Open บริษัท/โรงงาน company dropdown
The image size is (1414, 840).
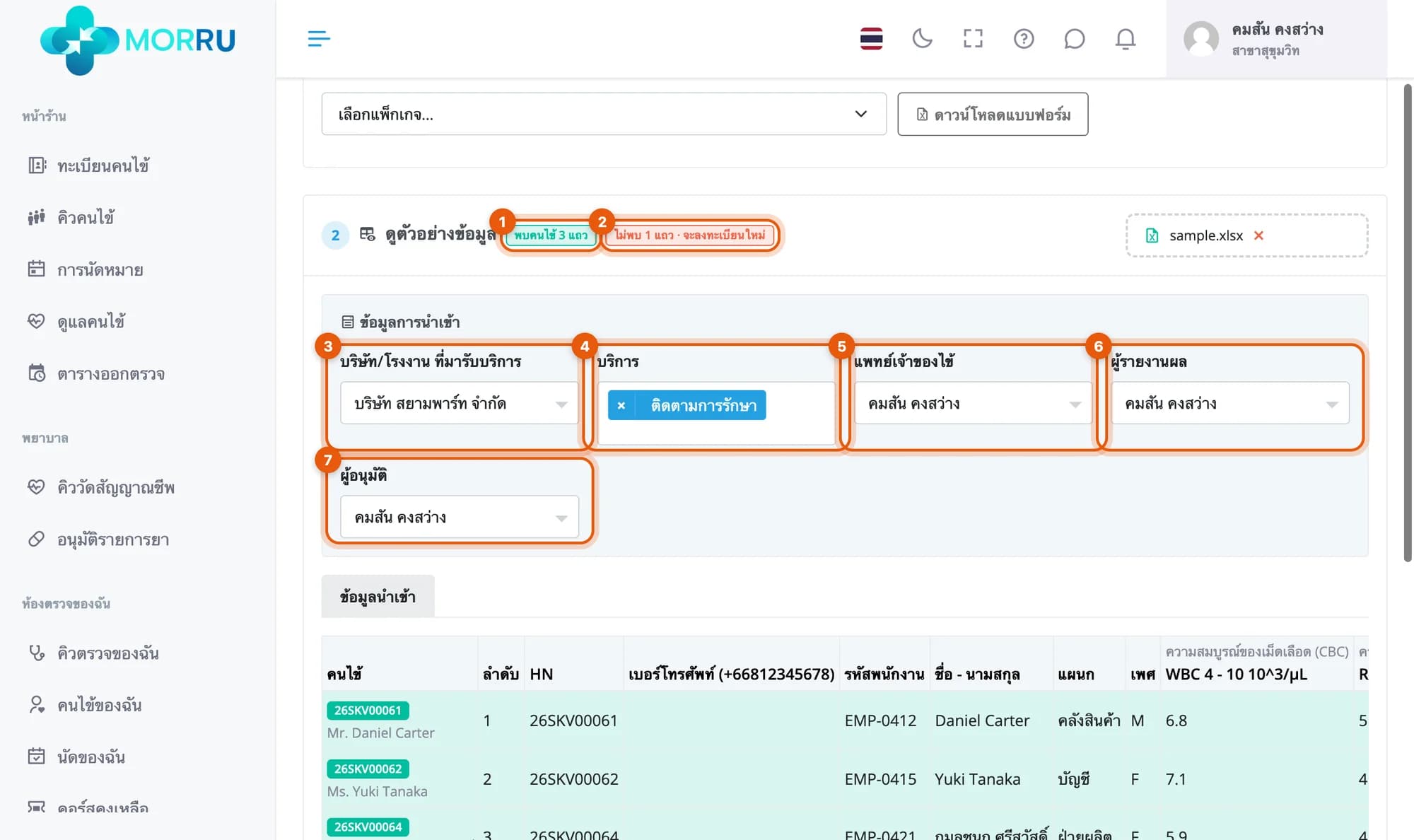[x=460, y=403]
